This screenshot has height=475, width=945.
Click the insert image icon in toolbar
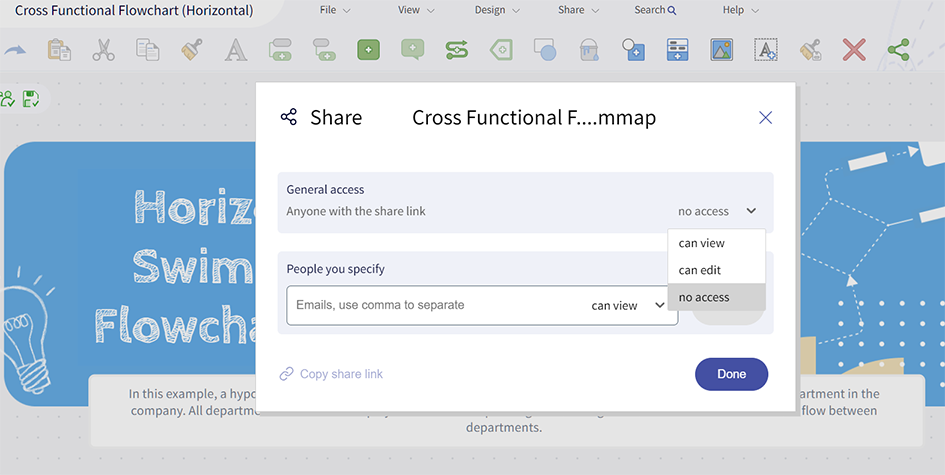[721, 49]
